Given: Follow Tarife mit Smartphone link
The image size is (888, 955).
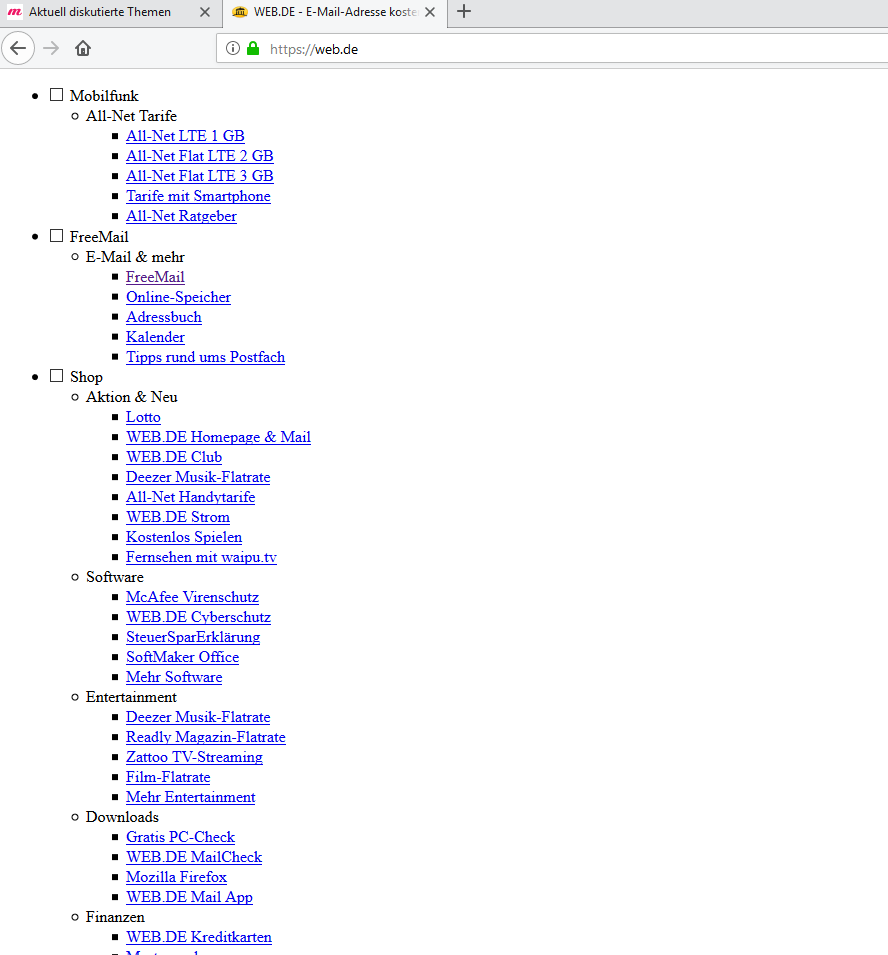Looking at the screenshot, I should tap(199, 196).
